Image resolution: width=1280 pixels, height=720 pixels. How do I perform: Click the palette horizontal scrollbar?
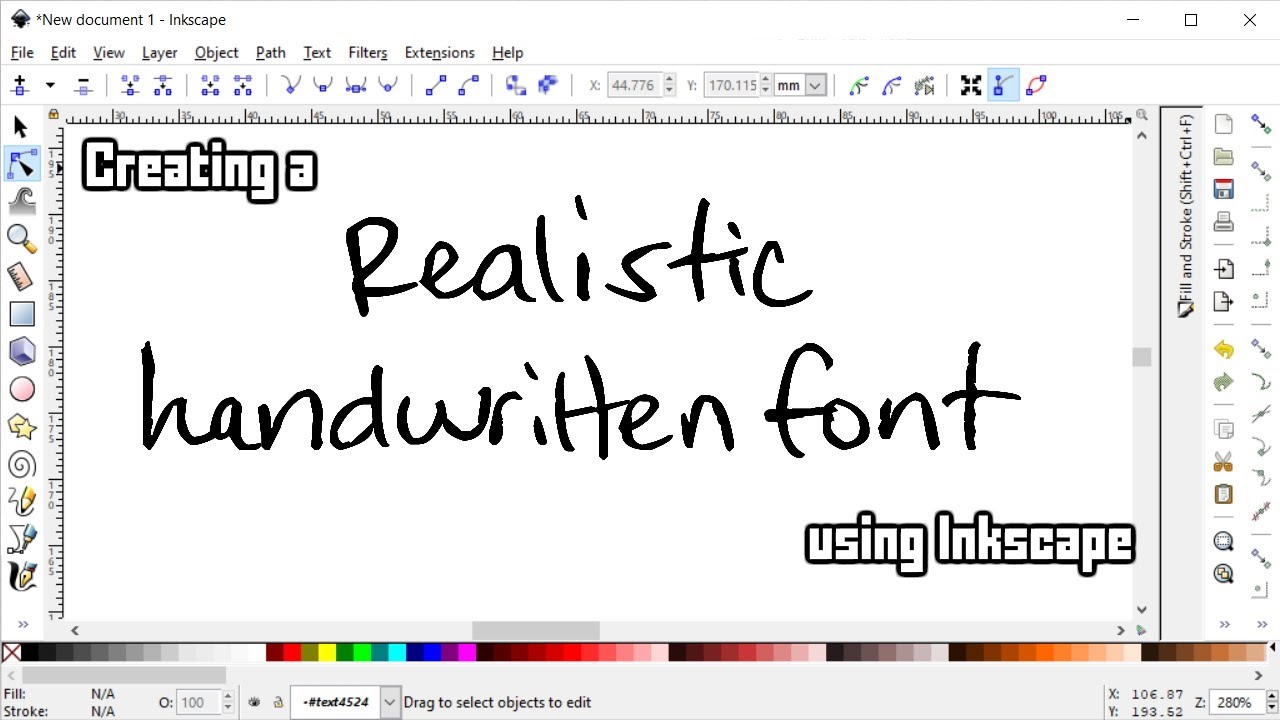[123, 675]
